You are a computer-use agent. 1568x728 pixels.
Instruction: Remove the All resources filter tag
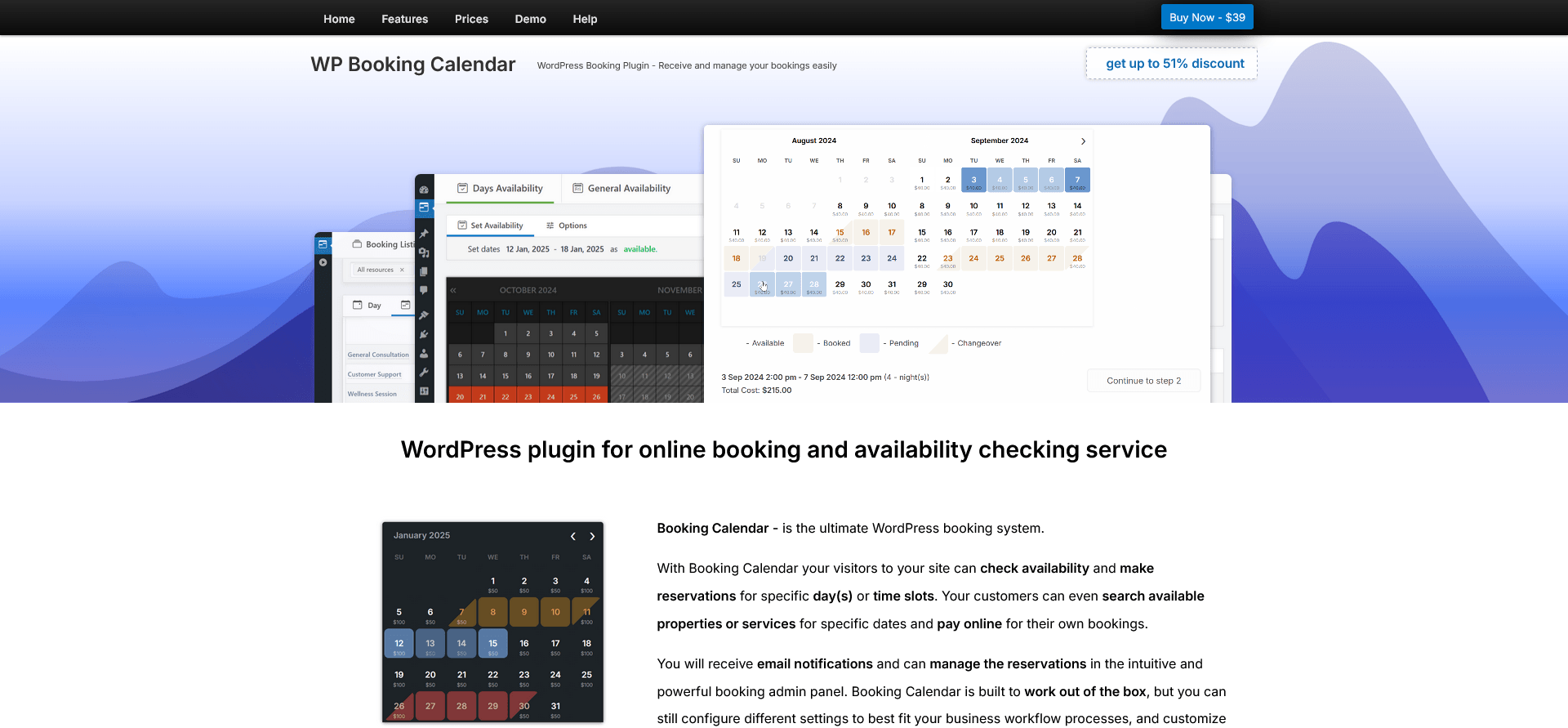pyautogui.click(x=402, y=270)
